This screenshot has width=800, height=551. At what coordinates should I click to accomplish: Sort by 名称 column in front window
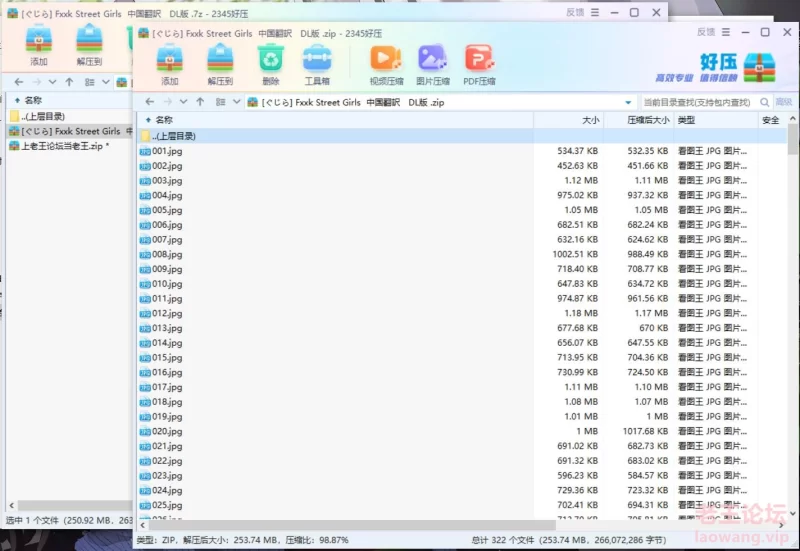click(x=164, y=120)
